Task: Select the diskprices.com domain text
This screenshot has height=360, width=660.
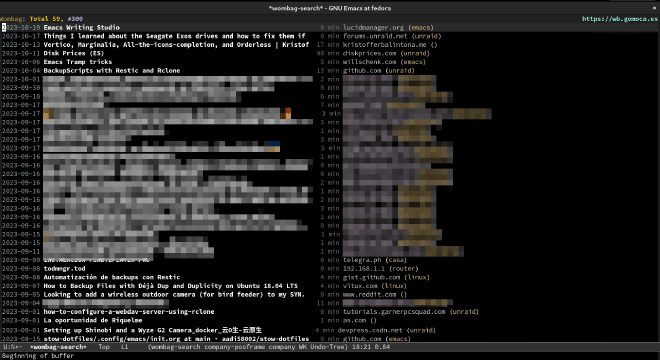Action: [369, 53]
